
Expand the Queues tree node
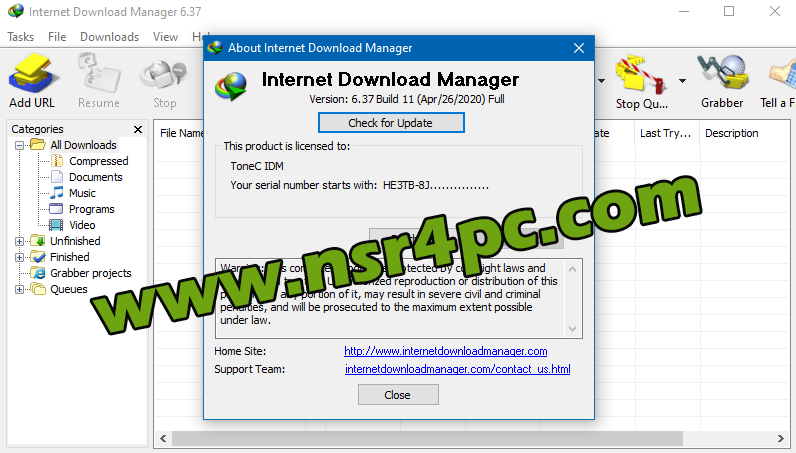[19, 289]
